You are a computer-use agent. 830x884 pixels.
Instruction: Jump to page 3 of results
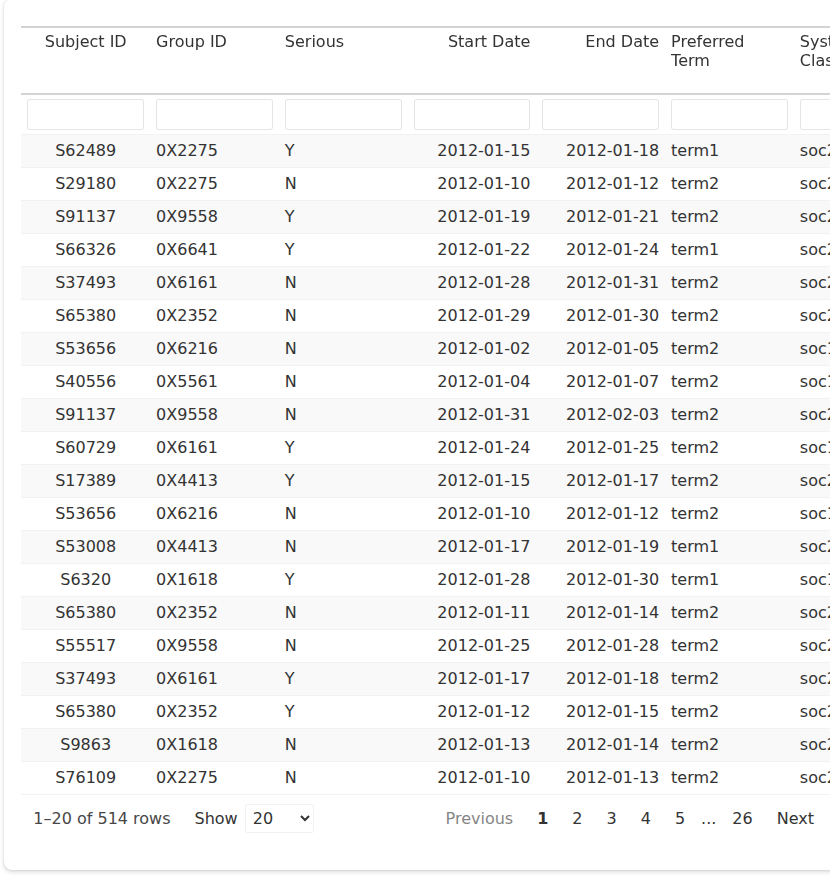coord(611,819)
